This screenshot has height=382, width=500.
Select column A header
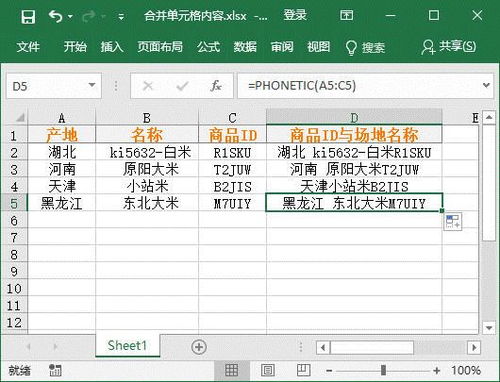(x=62, y=118)
